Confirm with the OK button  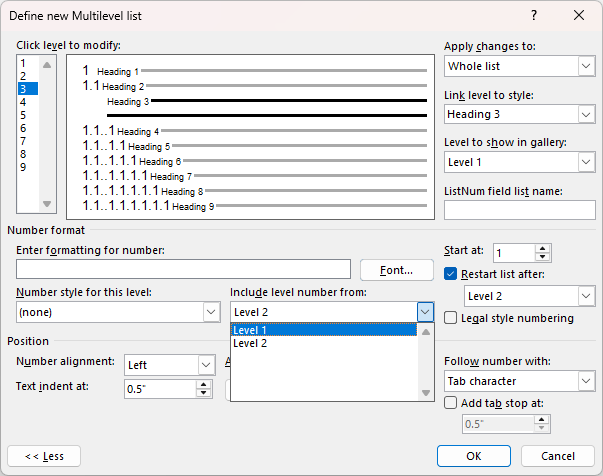[x=474, y=456]
